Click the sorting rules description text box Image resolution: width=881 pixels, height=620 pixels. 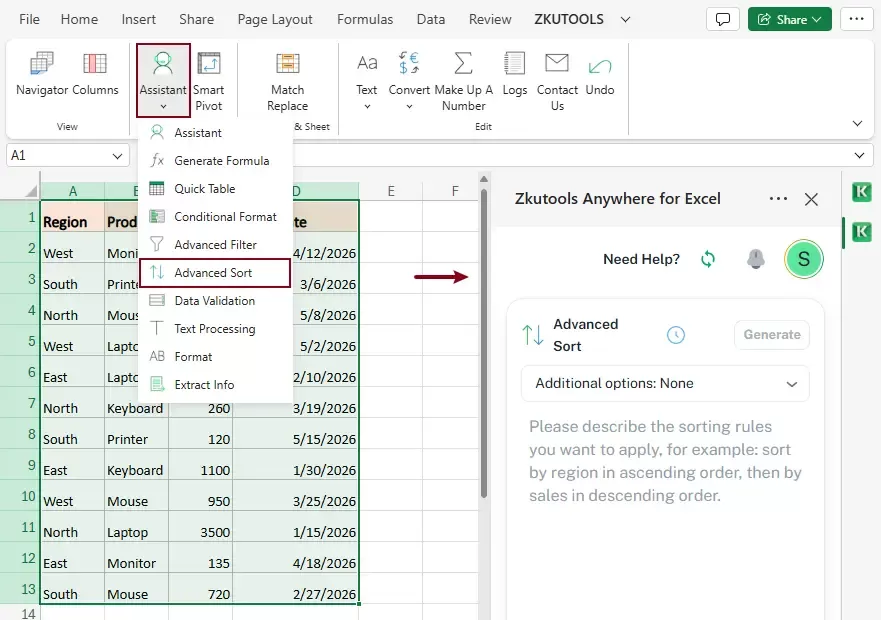pyautogui.click(x=665, y=461)
